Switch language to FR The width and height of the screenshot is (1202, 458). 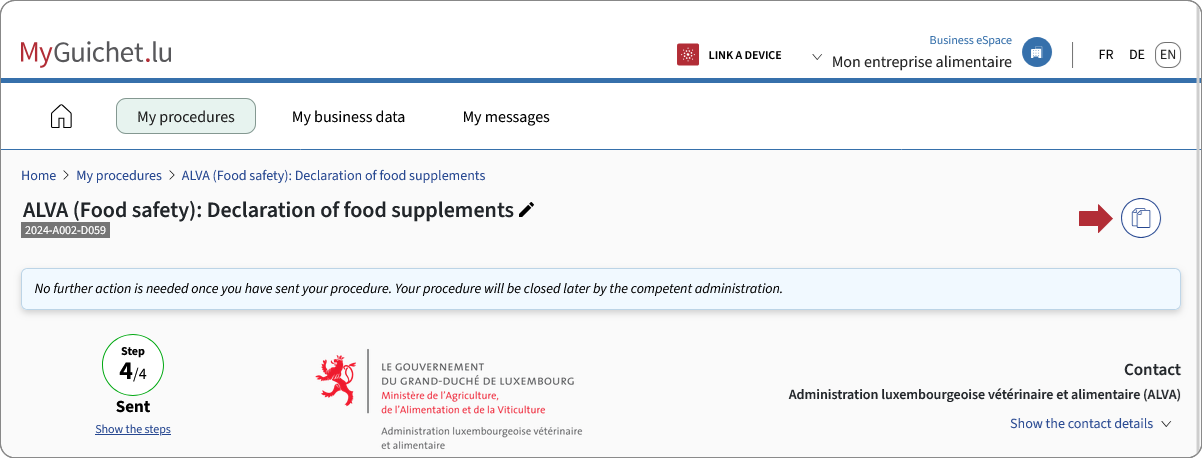coord(1106,55)
